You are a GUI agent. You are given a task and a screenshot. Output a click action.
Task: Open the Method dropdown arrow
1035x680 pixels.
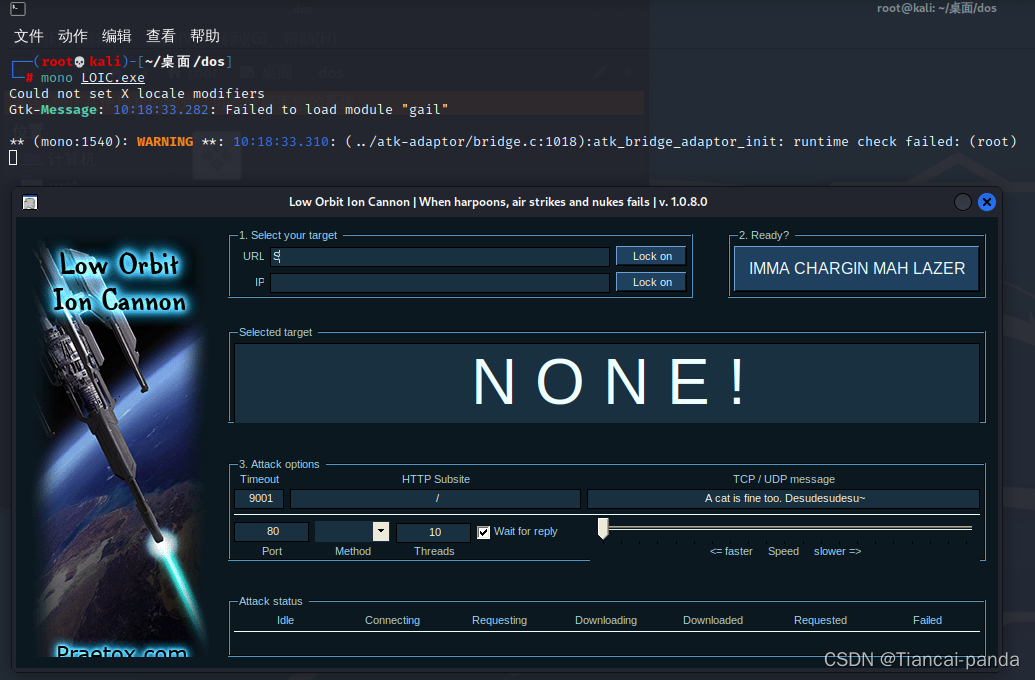click(381, 531)
